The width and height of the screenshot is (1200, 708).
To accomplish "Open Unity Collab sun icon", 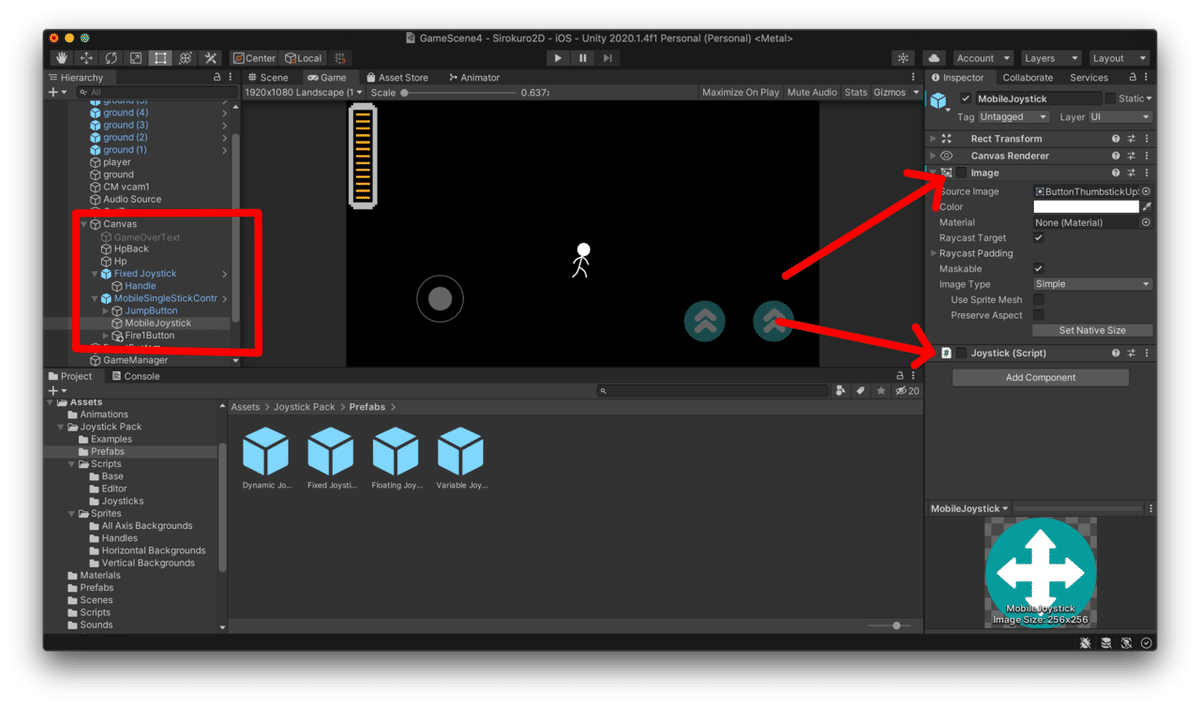I will [x=903, y=58].
